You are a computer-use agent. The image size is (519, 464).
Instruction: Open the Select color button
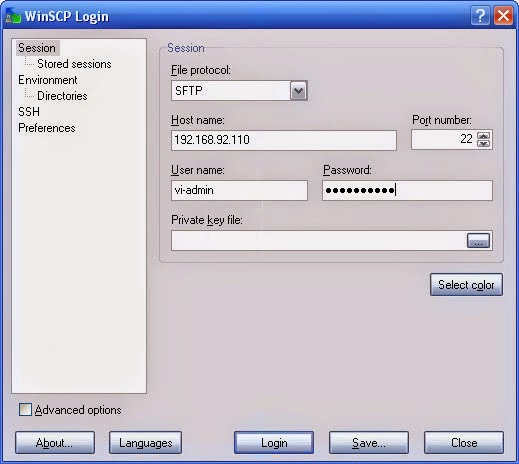click(466, 285)
